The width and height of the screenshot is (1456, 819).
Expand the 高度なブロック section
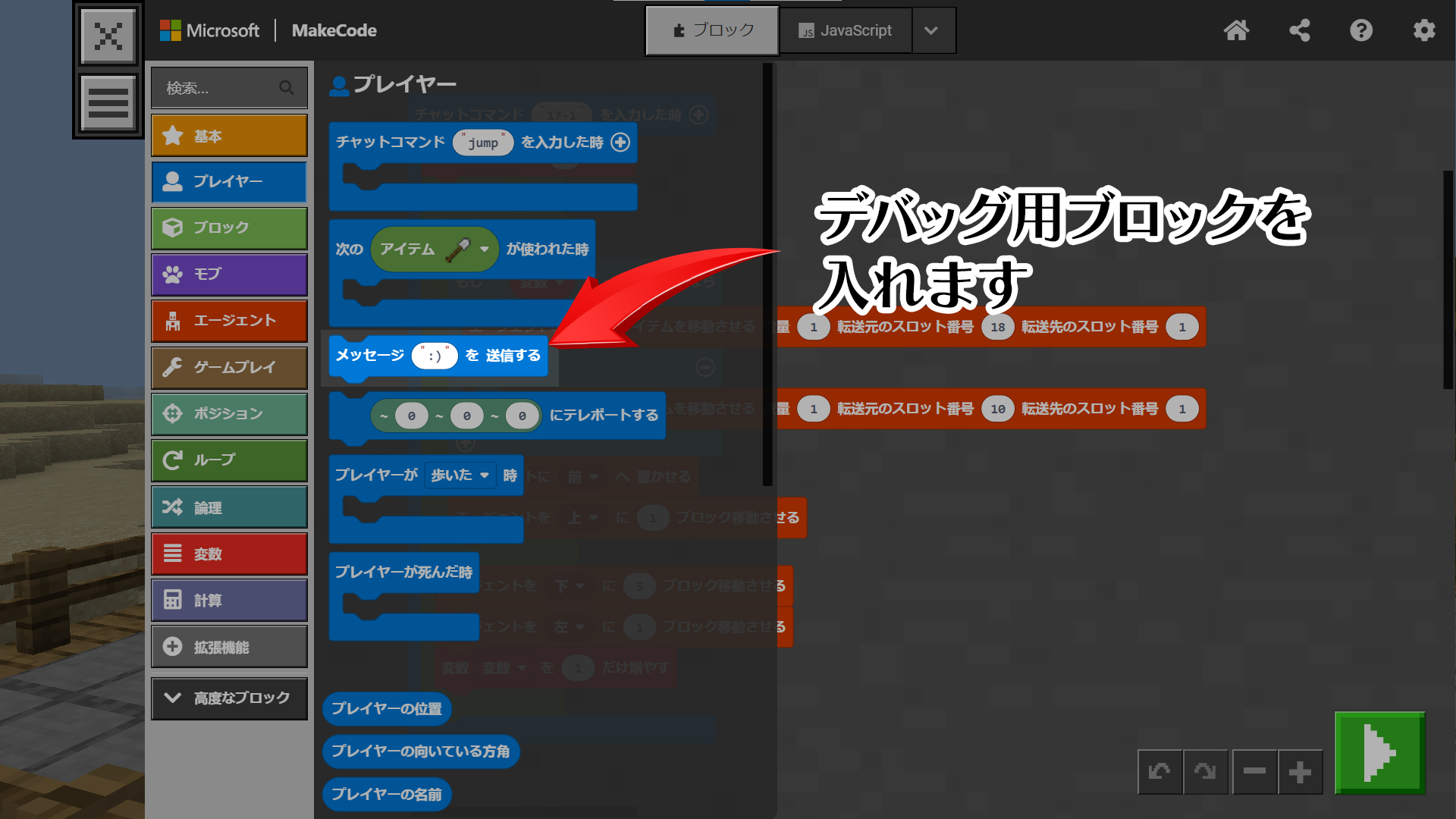tap(229, 698)
